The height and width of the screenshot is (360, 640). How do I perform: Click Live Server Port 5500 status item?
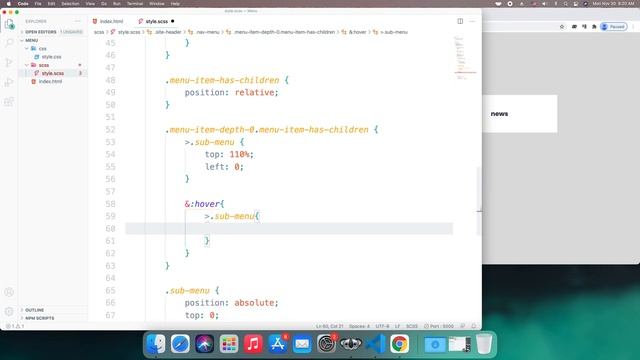coord(439,326)
